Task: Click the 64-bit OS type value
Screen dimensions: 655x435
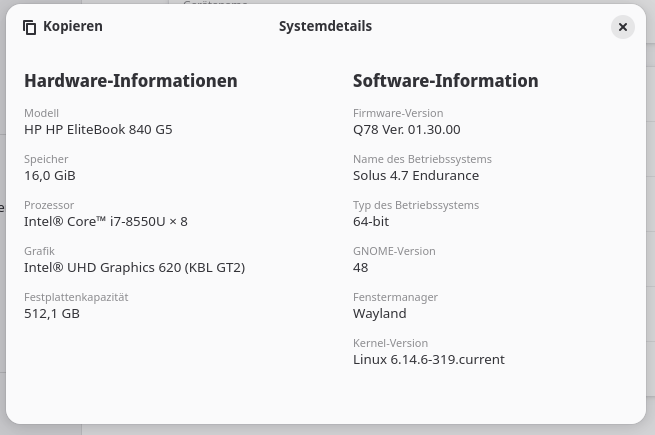Action: tap(371, 221)
